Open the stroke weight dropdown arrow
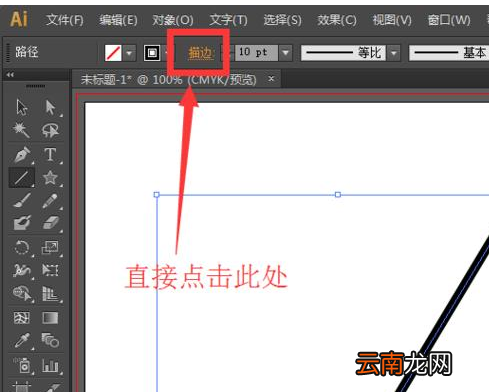Viewport: 489px width, 392px height. click(286, 53)
